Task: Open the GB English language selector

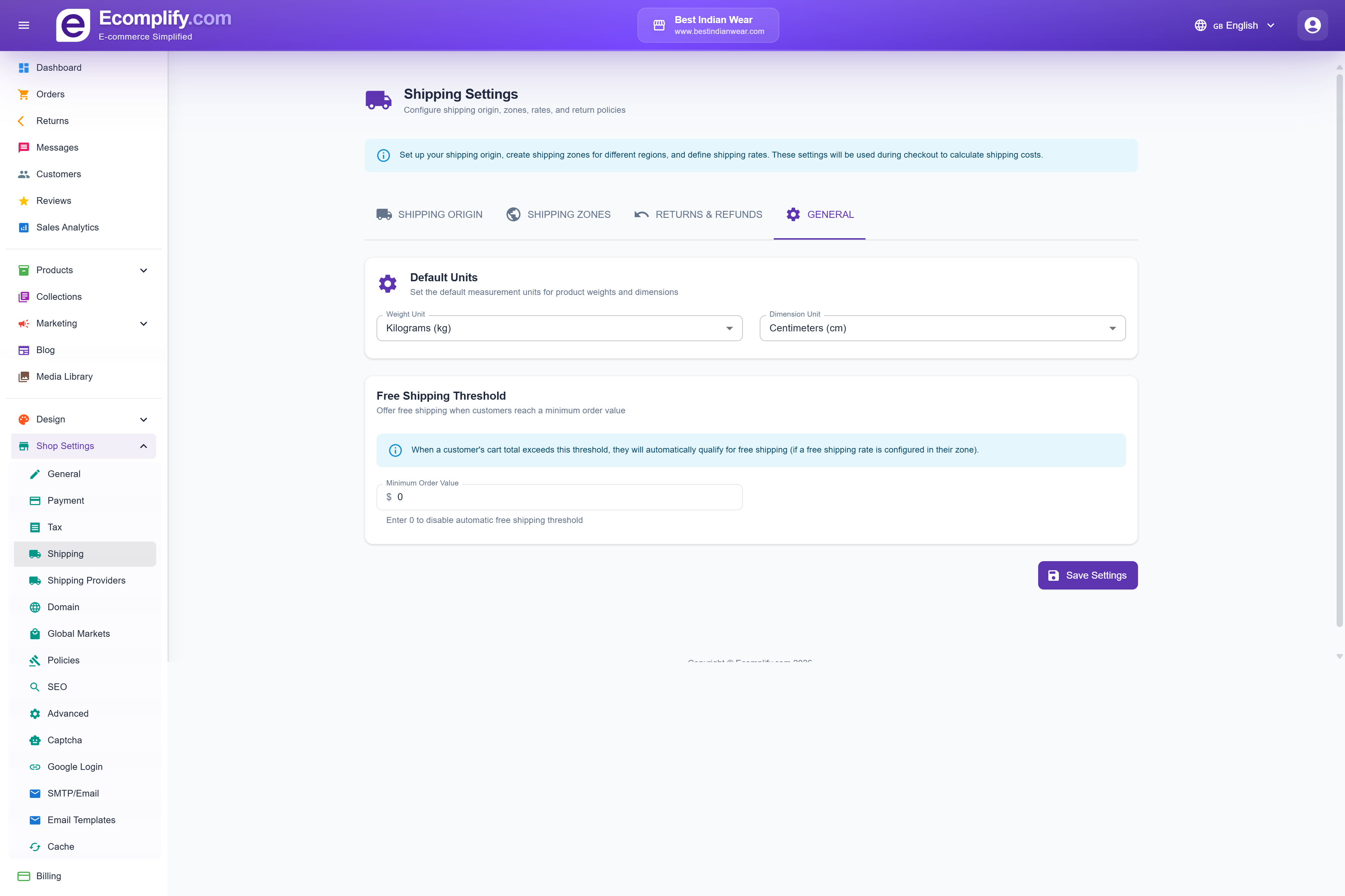Action: click(x=1234, y=25)
